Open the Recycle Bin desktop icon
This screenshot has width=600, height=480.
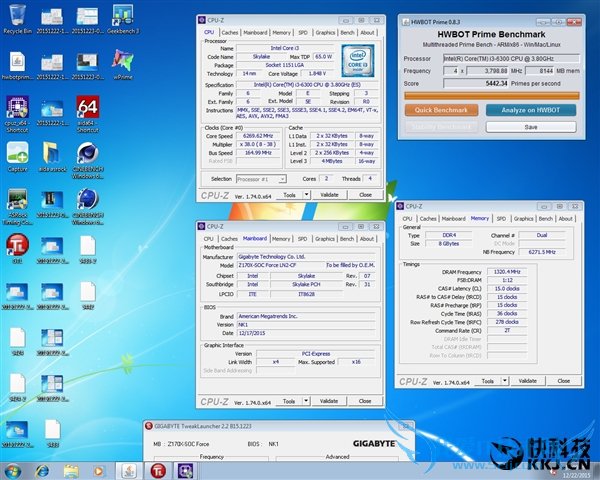pos(17,19)
